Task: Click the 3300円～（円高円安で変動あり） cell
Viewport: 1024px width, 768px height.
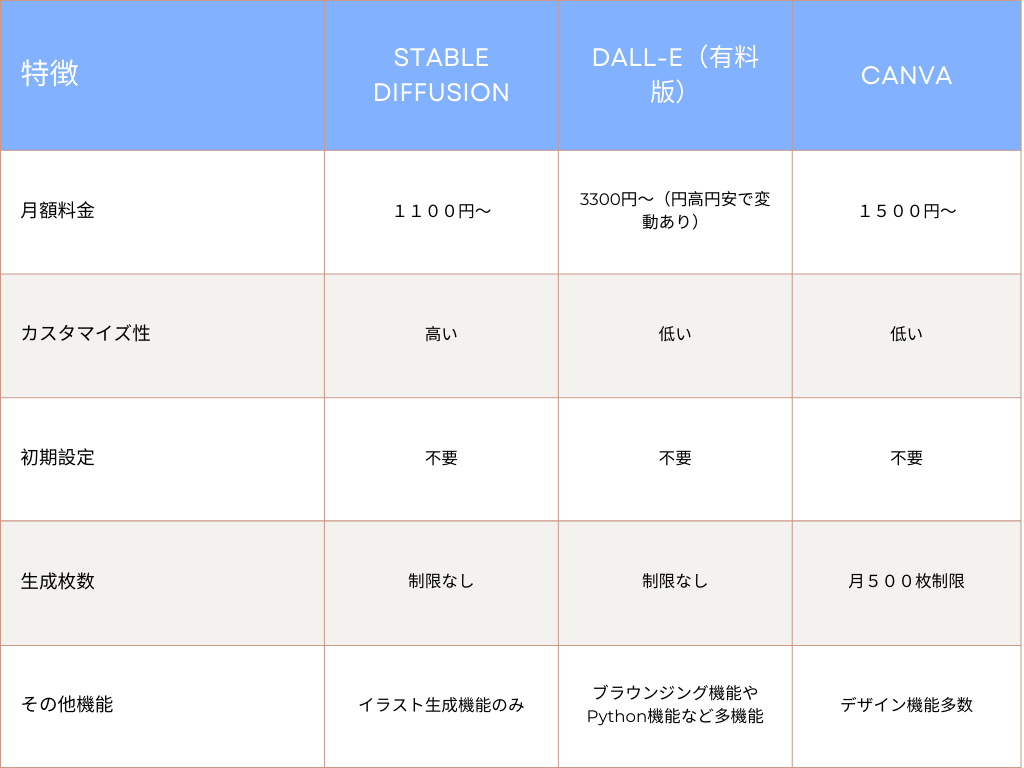Action: [675, 210]
